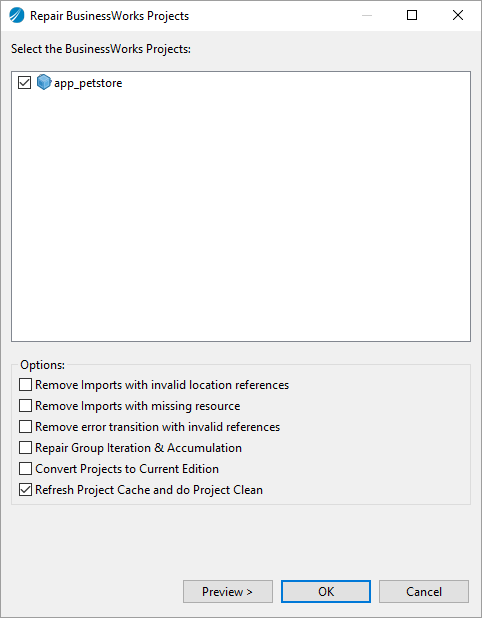This screenshot has height=620, width=483.
Task: Minimize the Repair BusinessWorks Projects dialog
Action: 367,15
